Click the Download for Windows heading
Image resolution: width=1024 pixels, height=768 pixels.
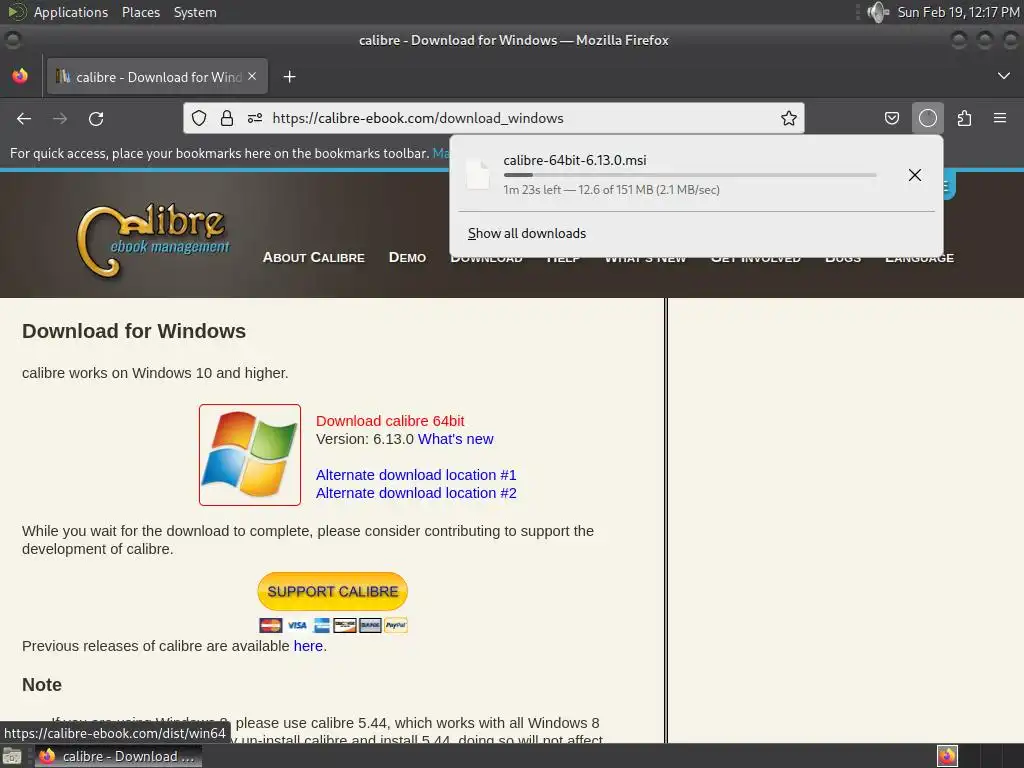[134, 331]
